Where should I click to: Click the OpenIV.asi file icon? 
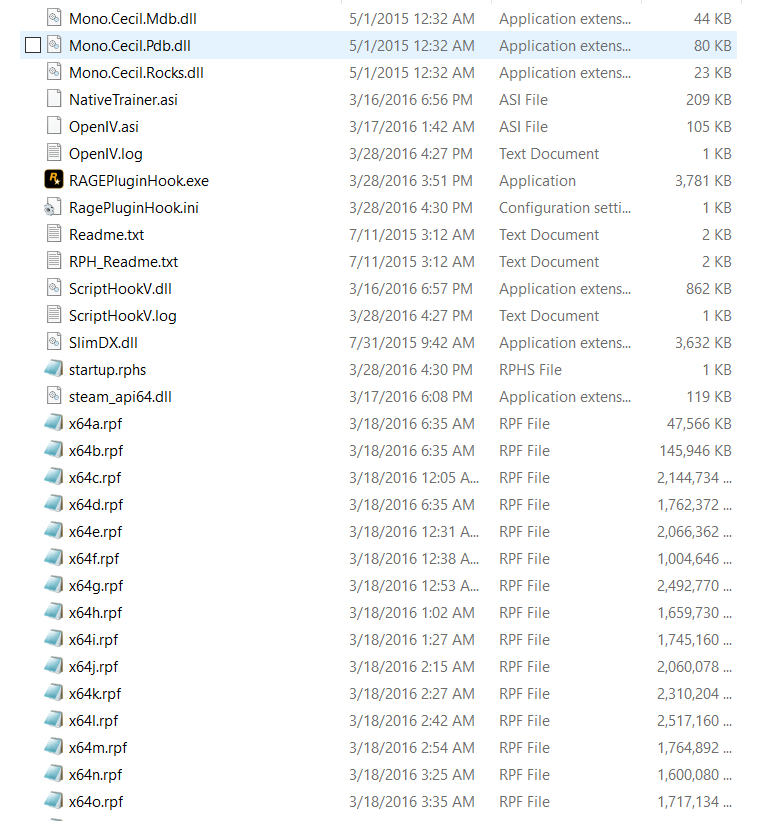pos(54,125)
